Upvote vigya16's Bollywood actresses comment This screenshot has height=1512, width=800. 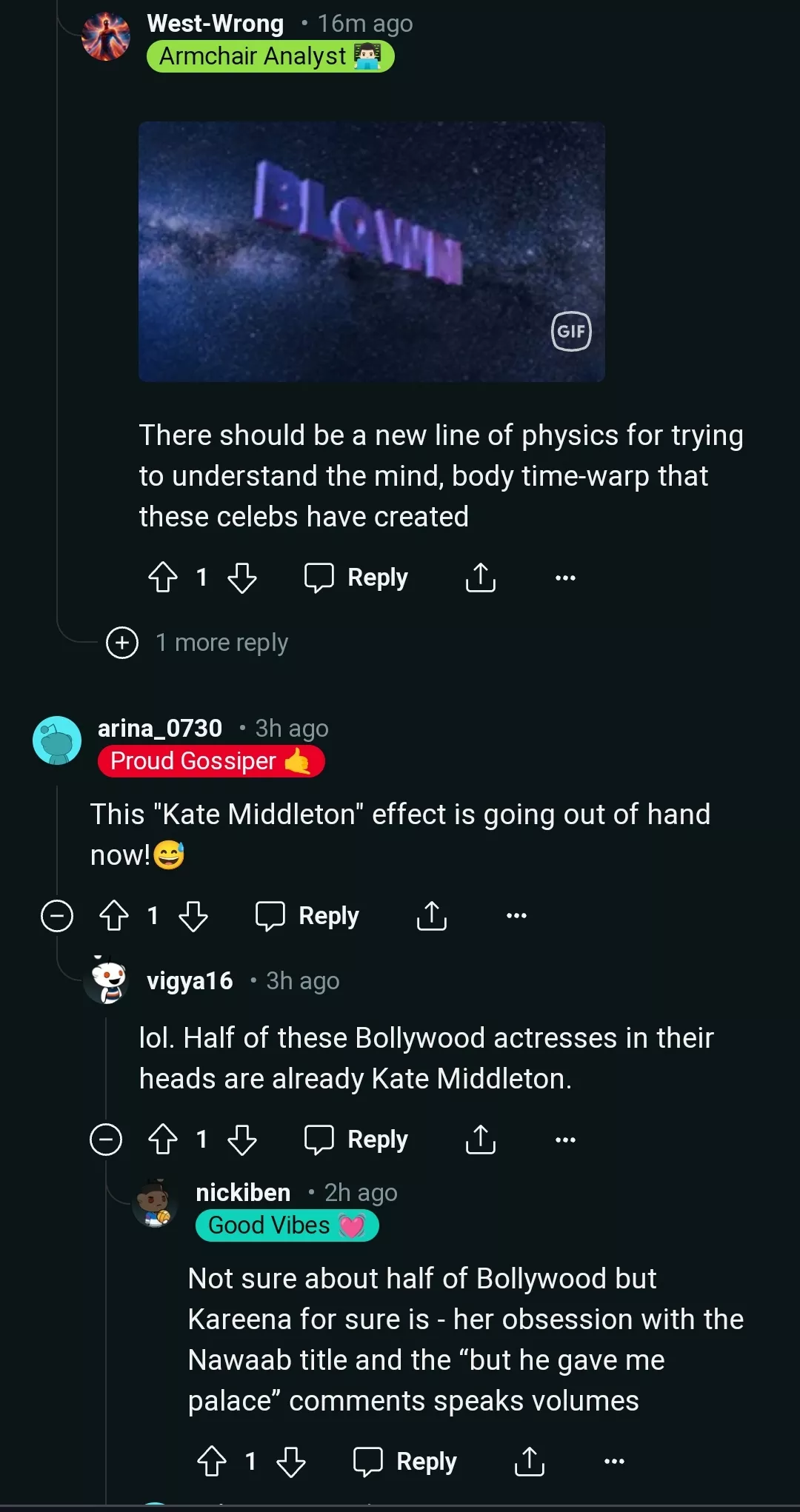click(x=163, y=1140)
